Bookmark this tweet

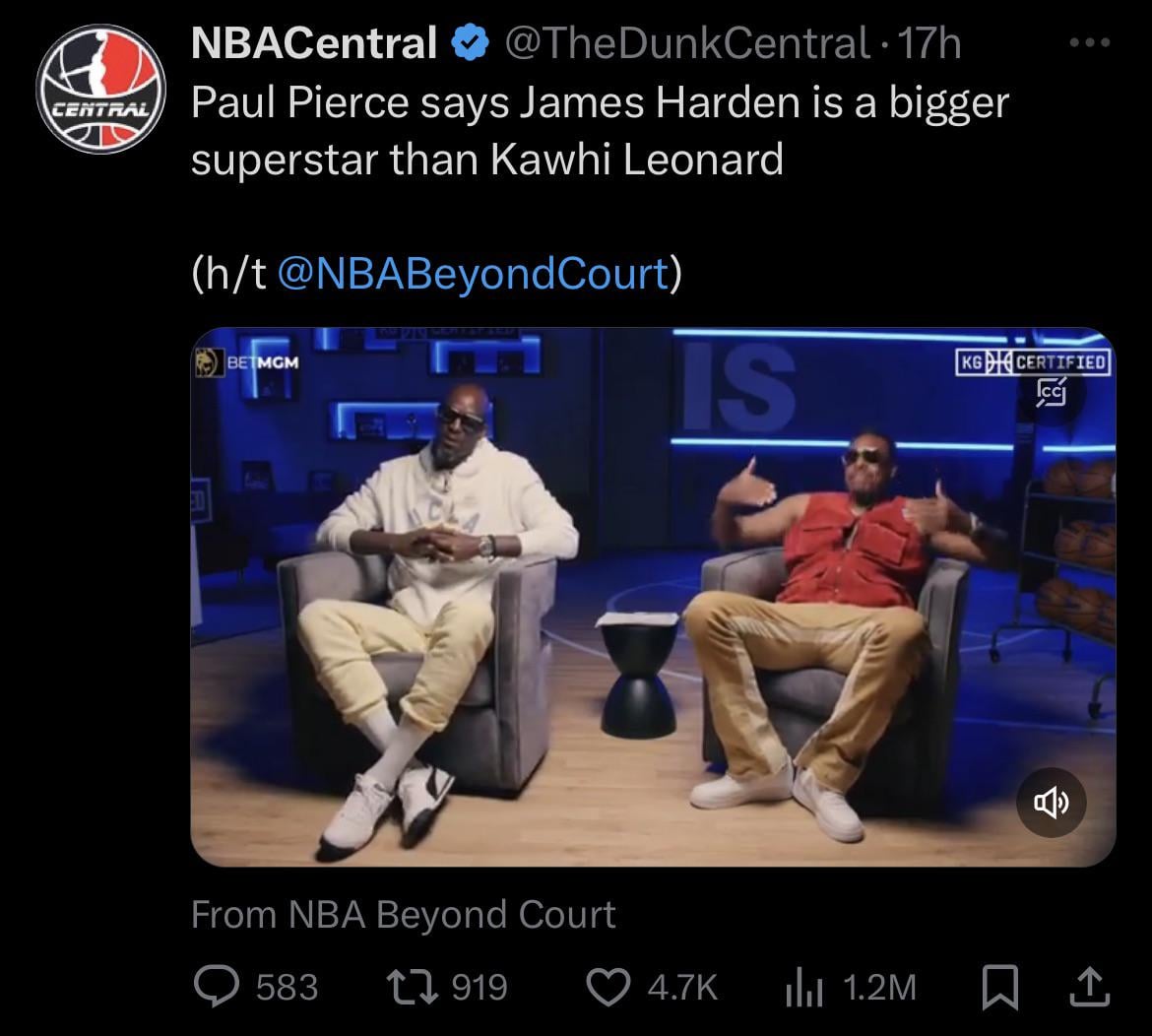[1000, 987]
